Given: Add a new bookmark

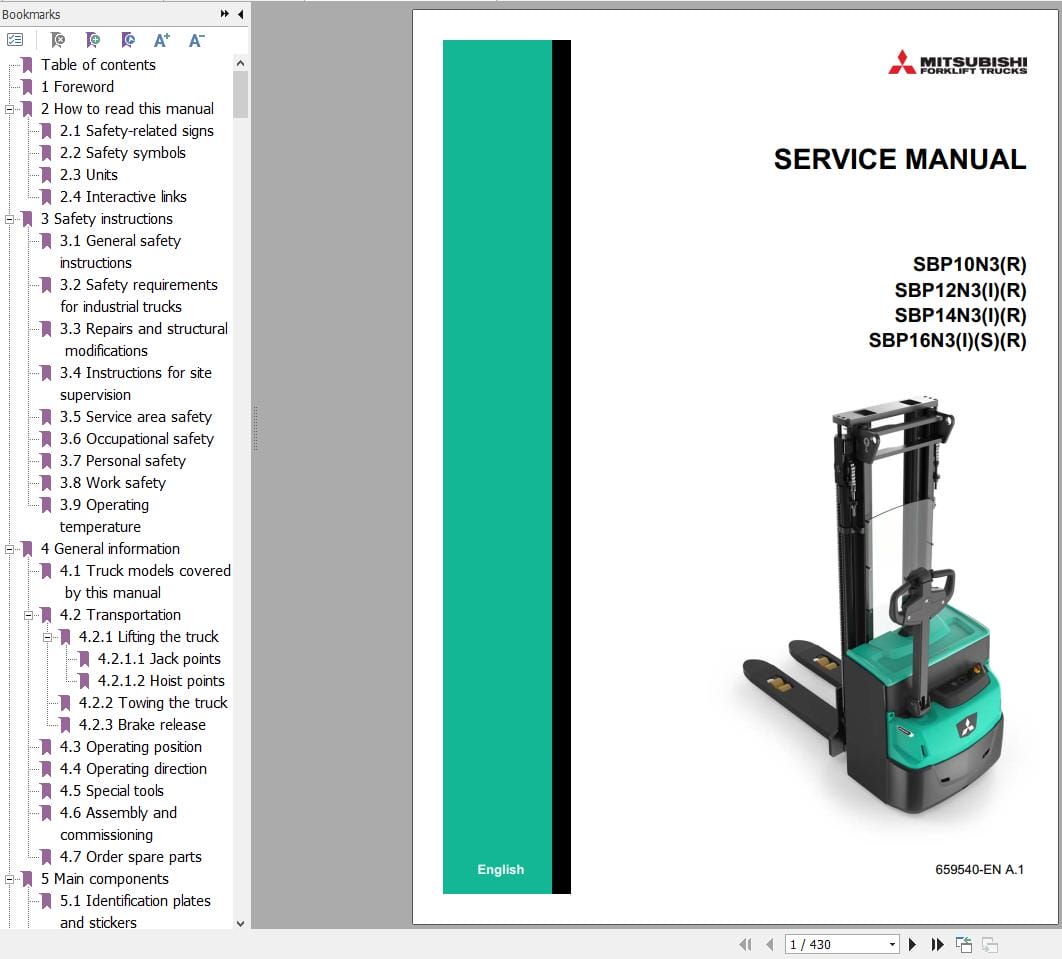Looking at the screenshot, I should (92, 40).
